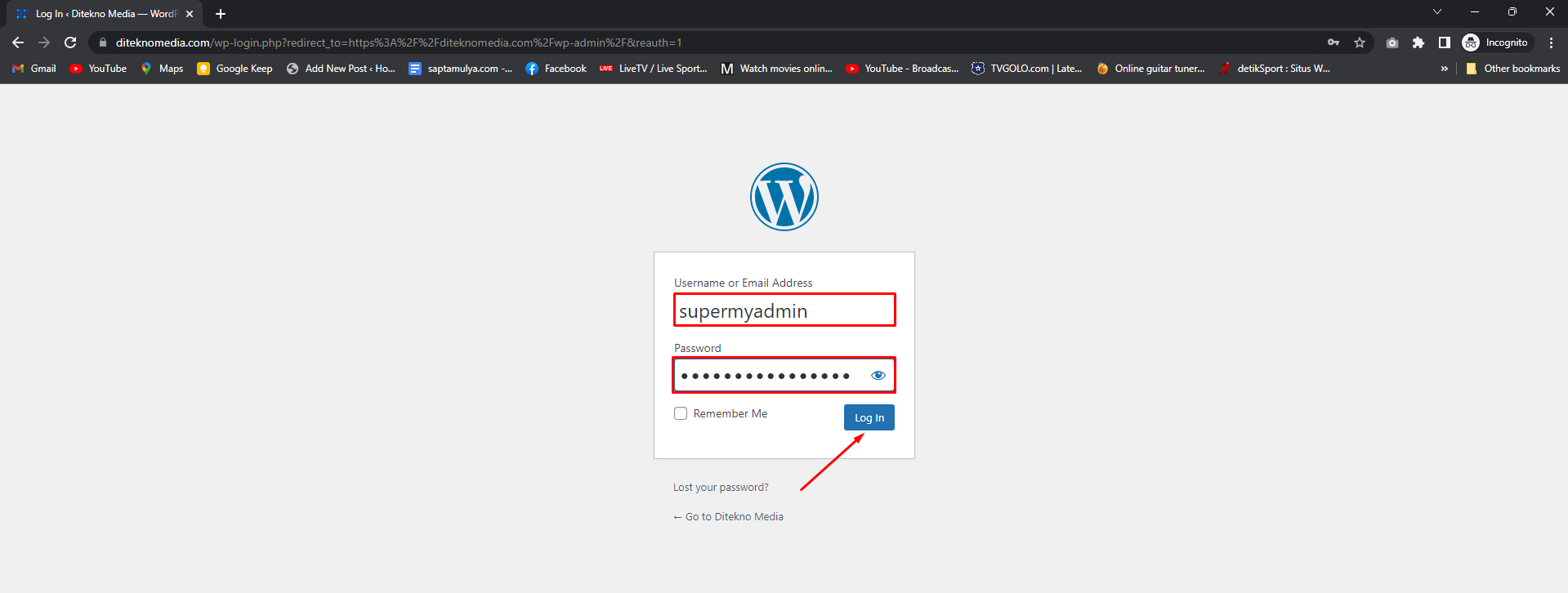1568x593 pixels.
Task: Go back with the browser back arrow
Action: point(18,42)
